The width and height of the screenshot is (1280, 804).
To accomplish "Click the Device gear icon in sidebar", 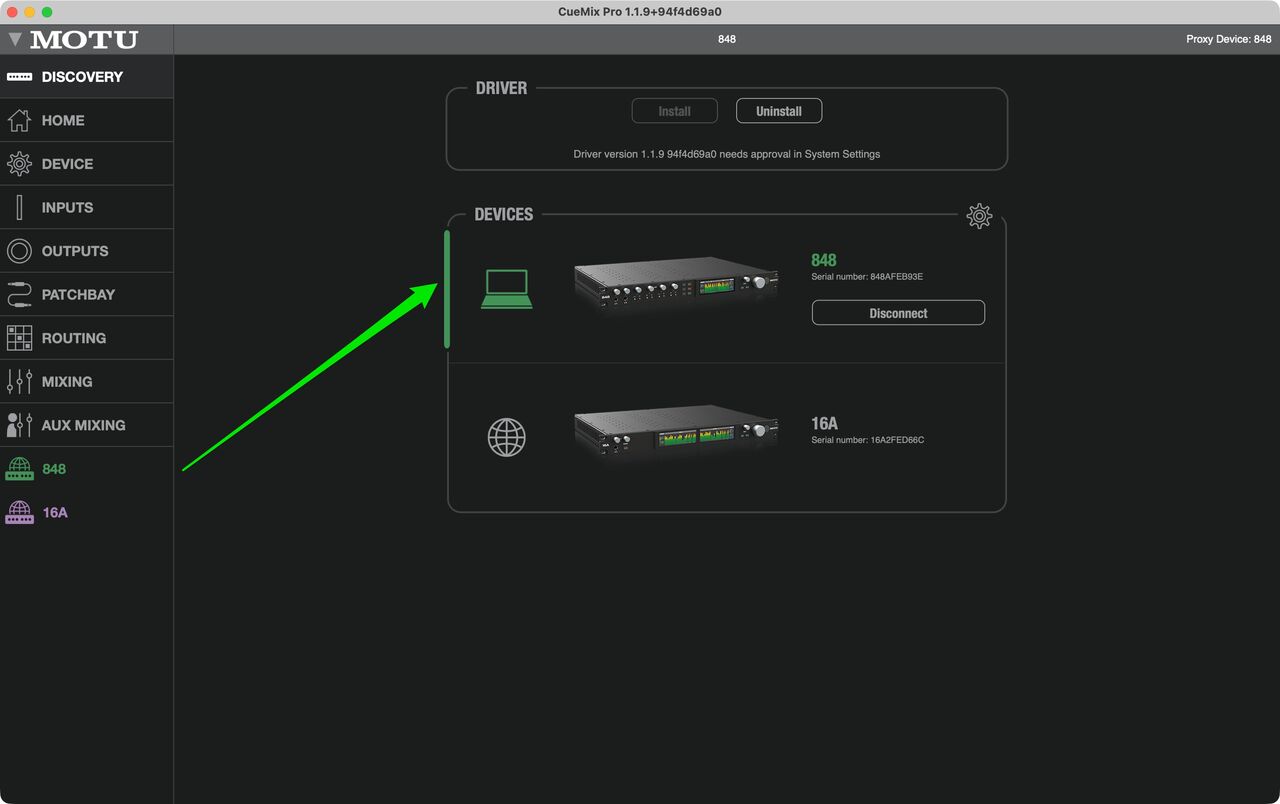I will pos(19,164).
